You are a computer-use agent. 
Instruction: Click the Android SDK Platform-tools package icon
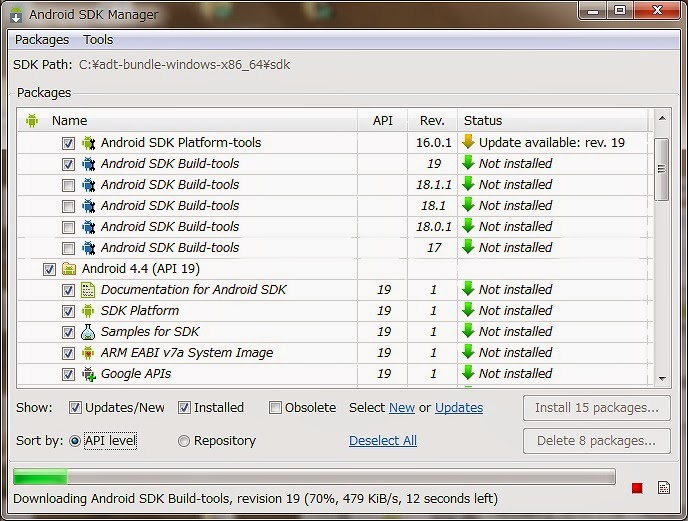click(88, 143)
